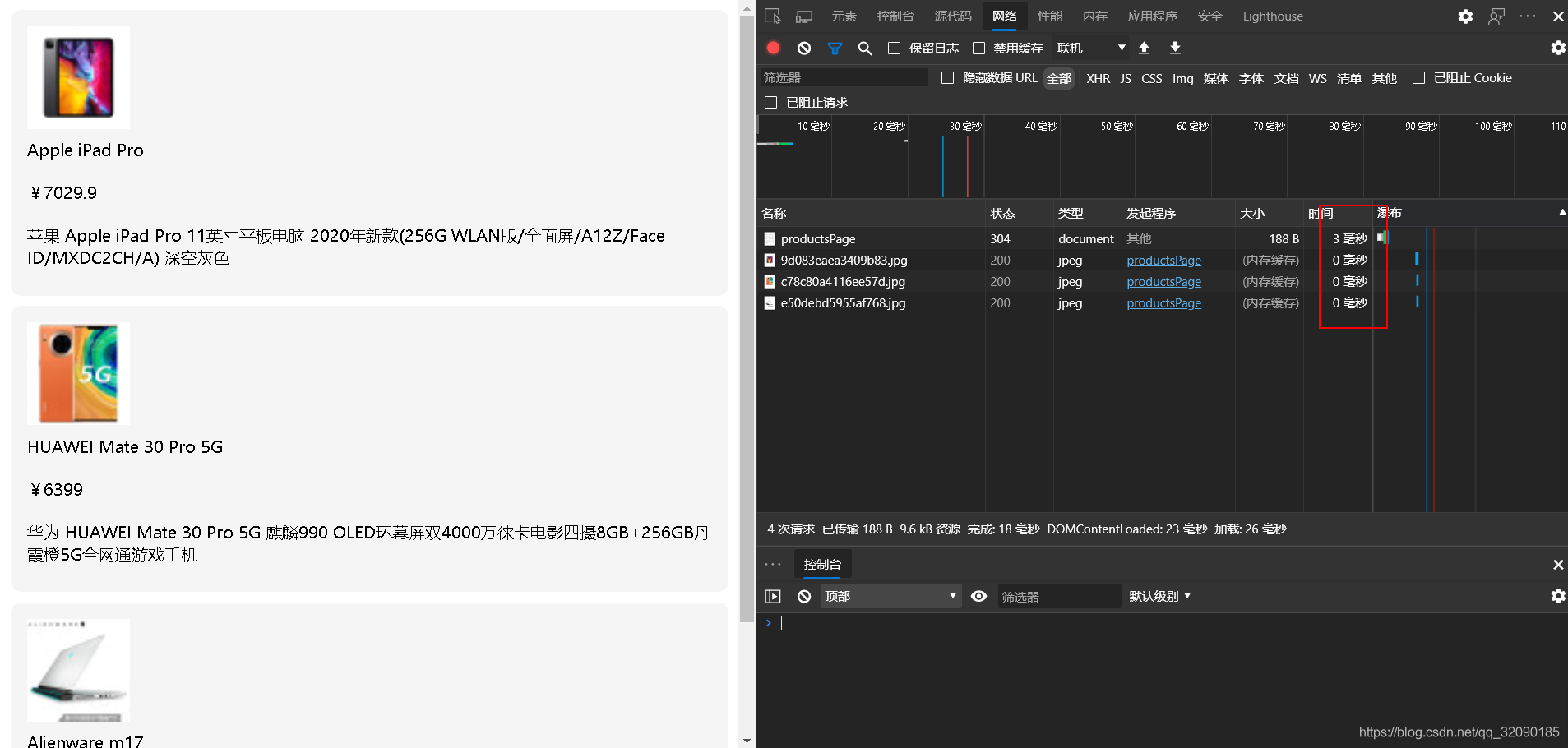This screenshot has width=1568, height=748.
Task: Toggle console sidebar icon
Action: 773,596
